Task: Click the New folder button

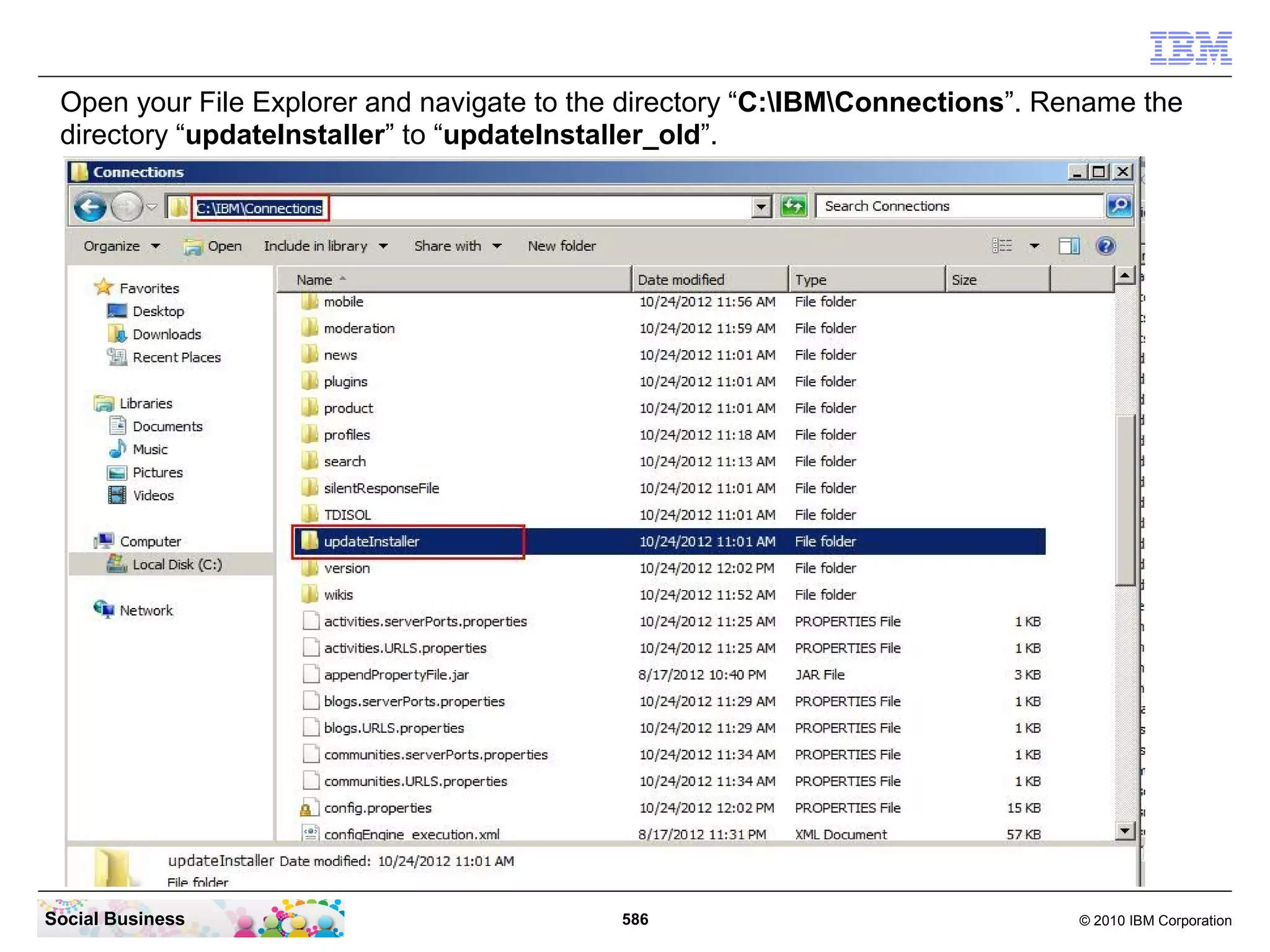Action: 562,246
